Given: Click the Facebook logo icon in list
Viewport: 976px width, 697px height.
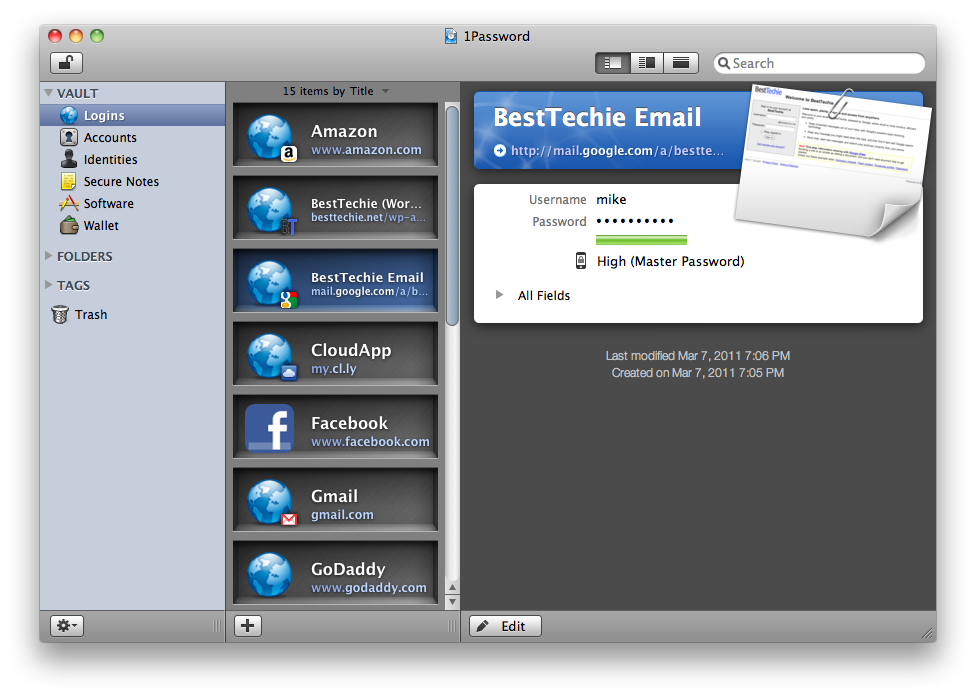Looking at the screenshot, I should pyautogui.click(x=269, y=429).
